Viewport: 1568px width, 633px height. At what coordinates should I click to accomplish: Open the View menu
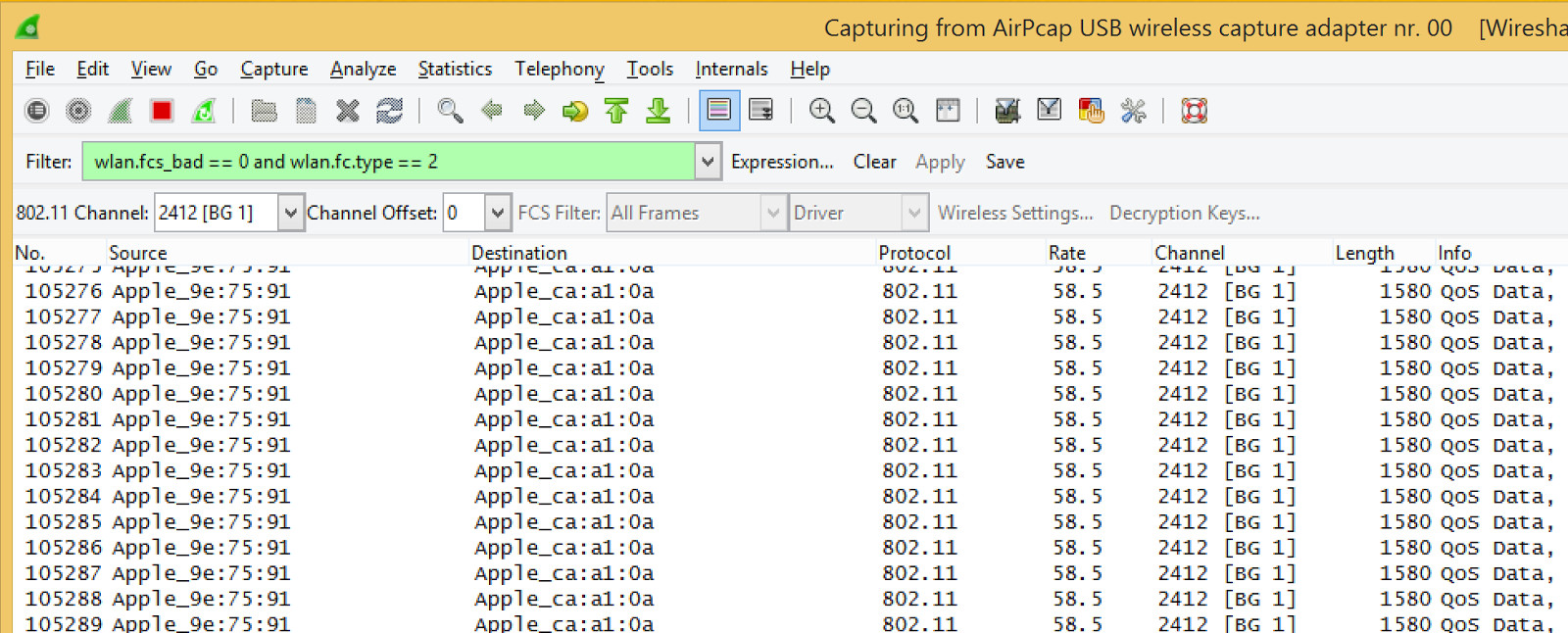pyautogui.click(x=151, y=69)
